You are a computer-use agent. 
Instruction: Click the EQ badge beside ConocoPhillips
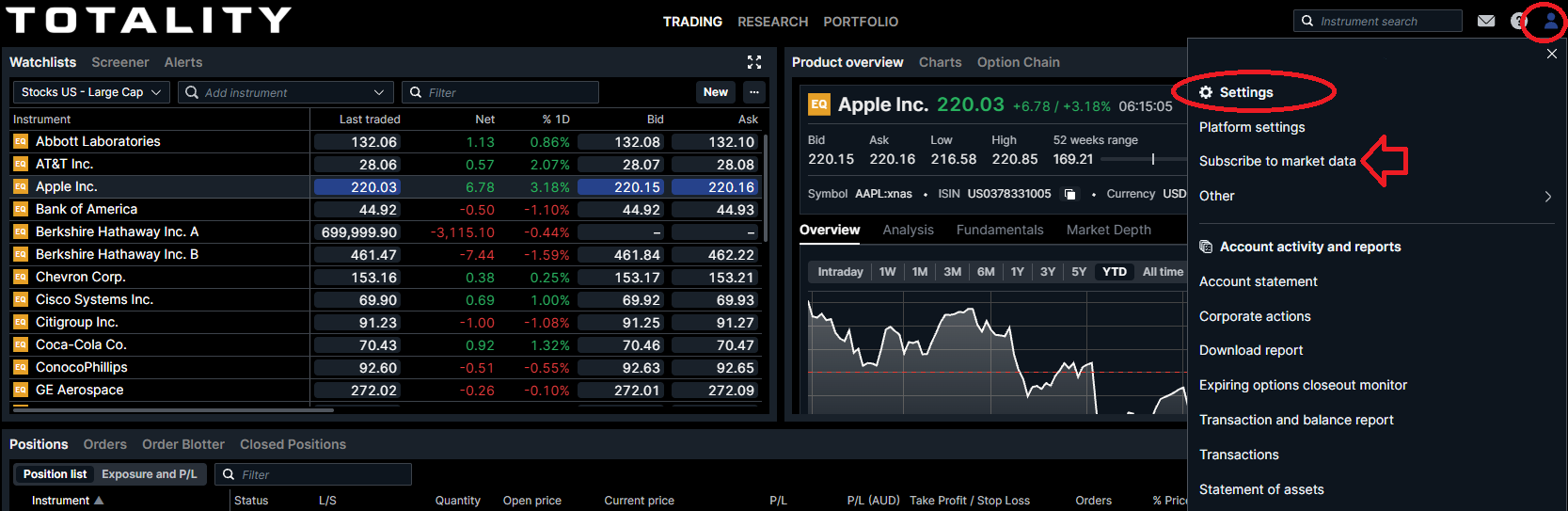[21, 367]
